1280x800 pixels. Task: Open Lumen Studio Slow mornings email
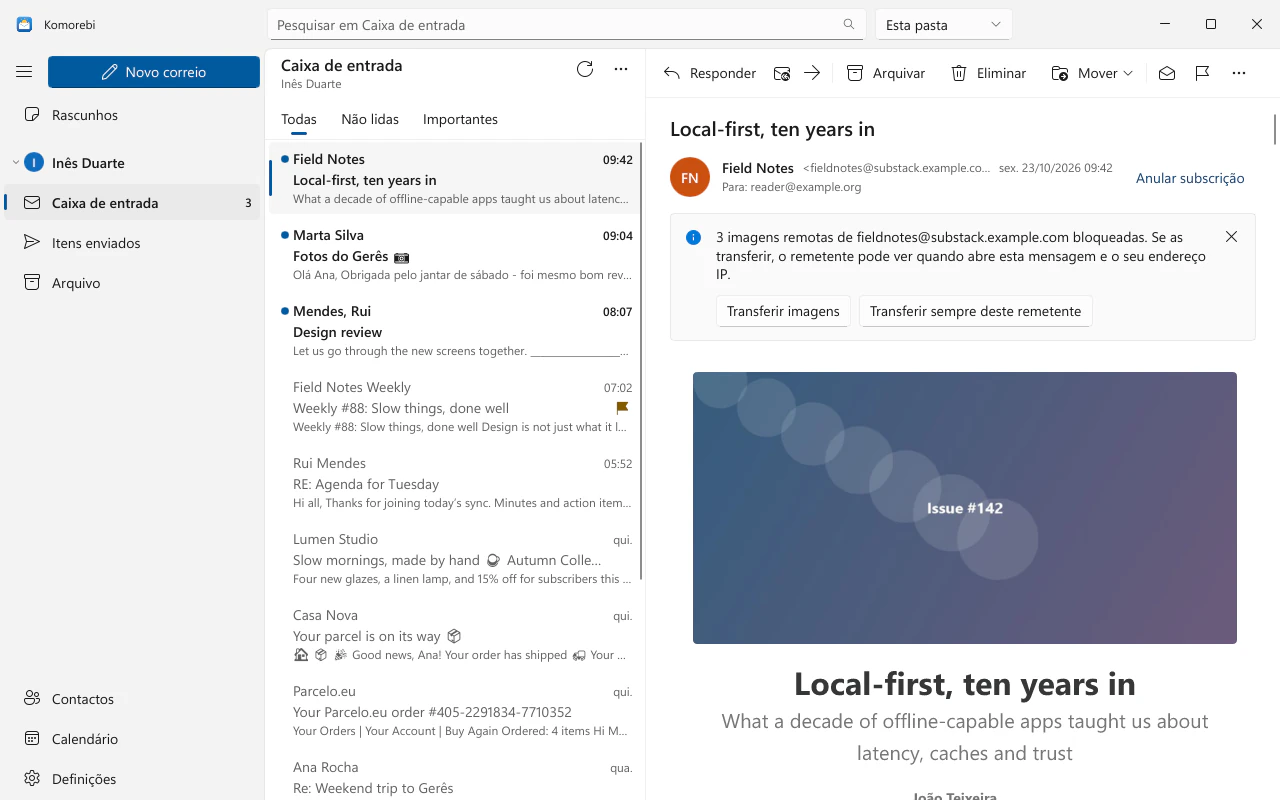coord(455,560)
